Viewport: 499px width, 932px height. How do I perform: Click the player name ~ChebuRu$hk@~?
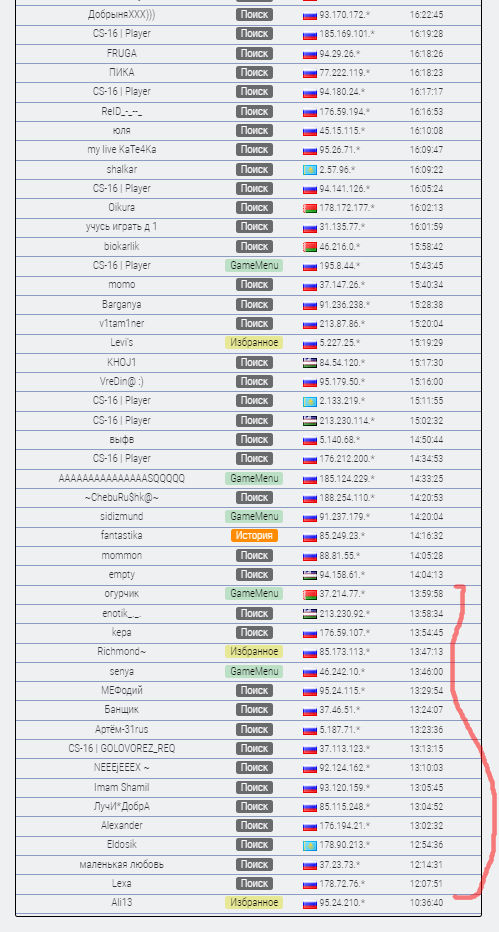tap(122, 497)
